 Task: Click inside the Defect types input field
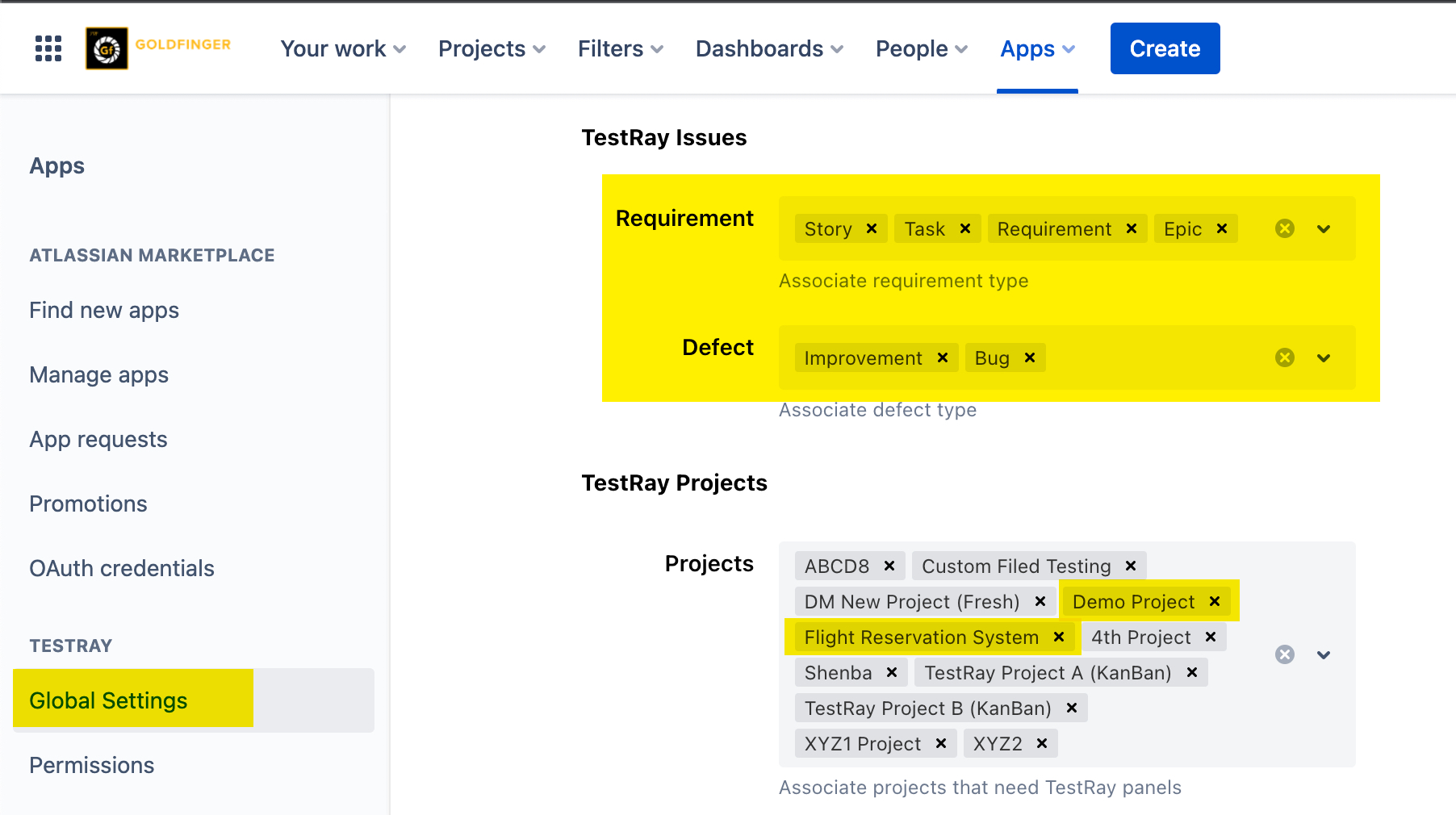pyautogui.click(x=1154, y=358)
